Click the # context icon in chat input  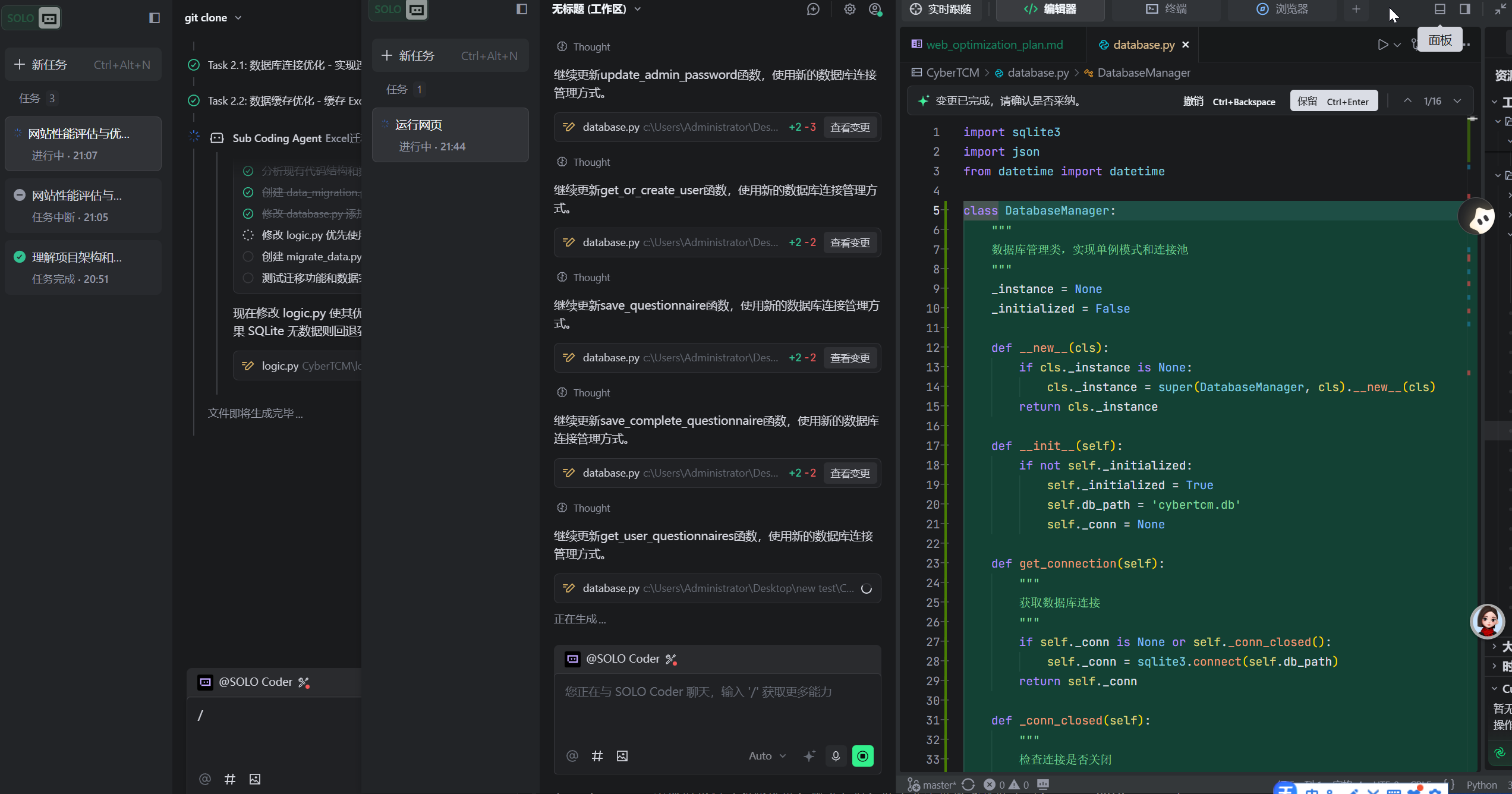point(597,756)
